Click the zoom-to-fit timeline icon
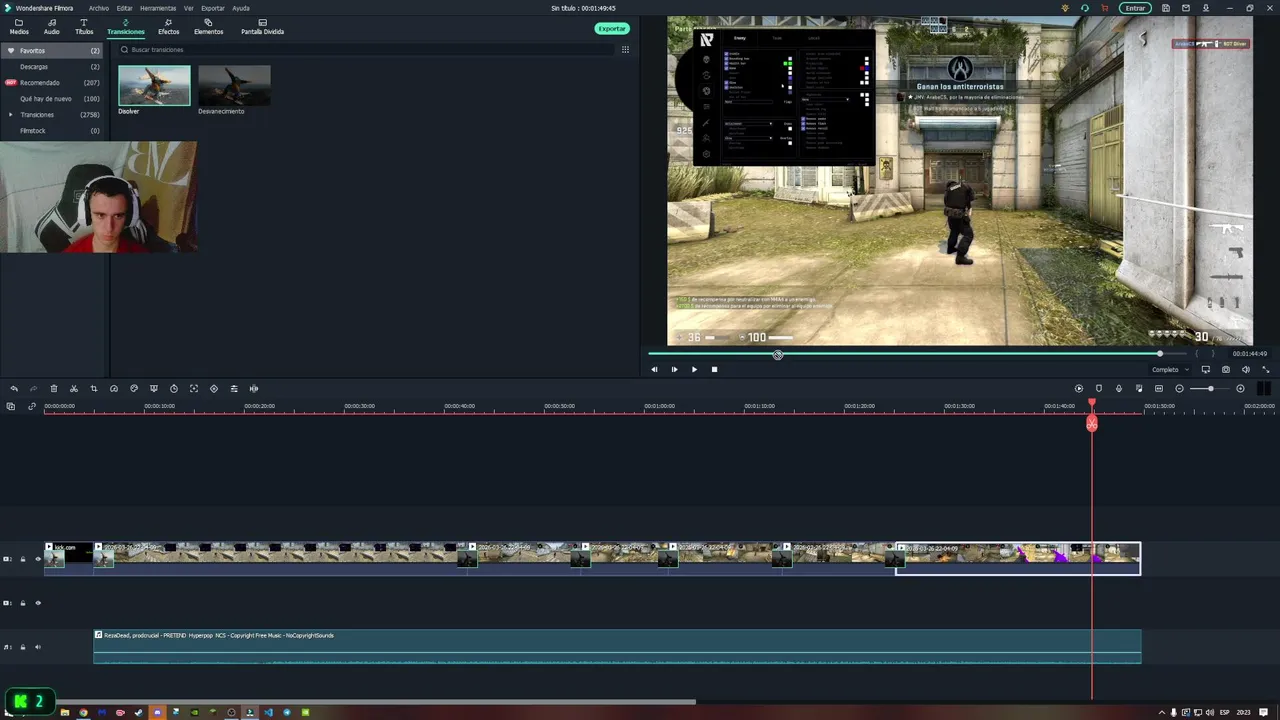The height and width of the screenshot is (720, 1280). [x=1159, y=388]
